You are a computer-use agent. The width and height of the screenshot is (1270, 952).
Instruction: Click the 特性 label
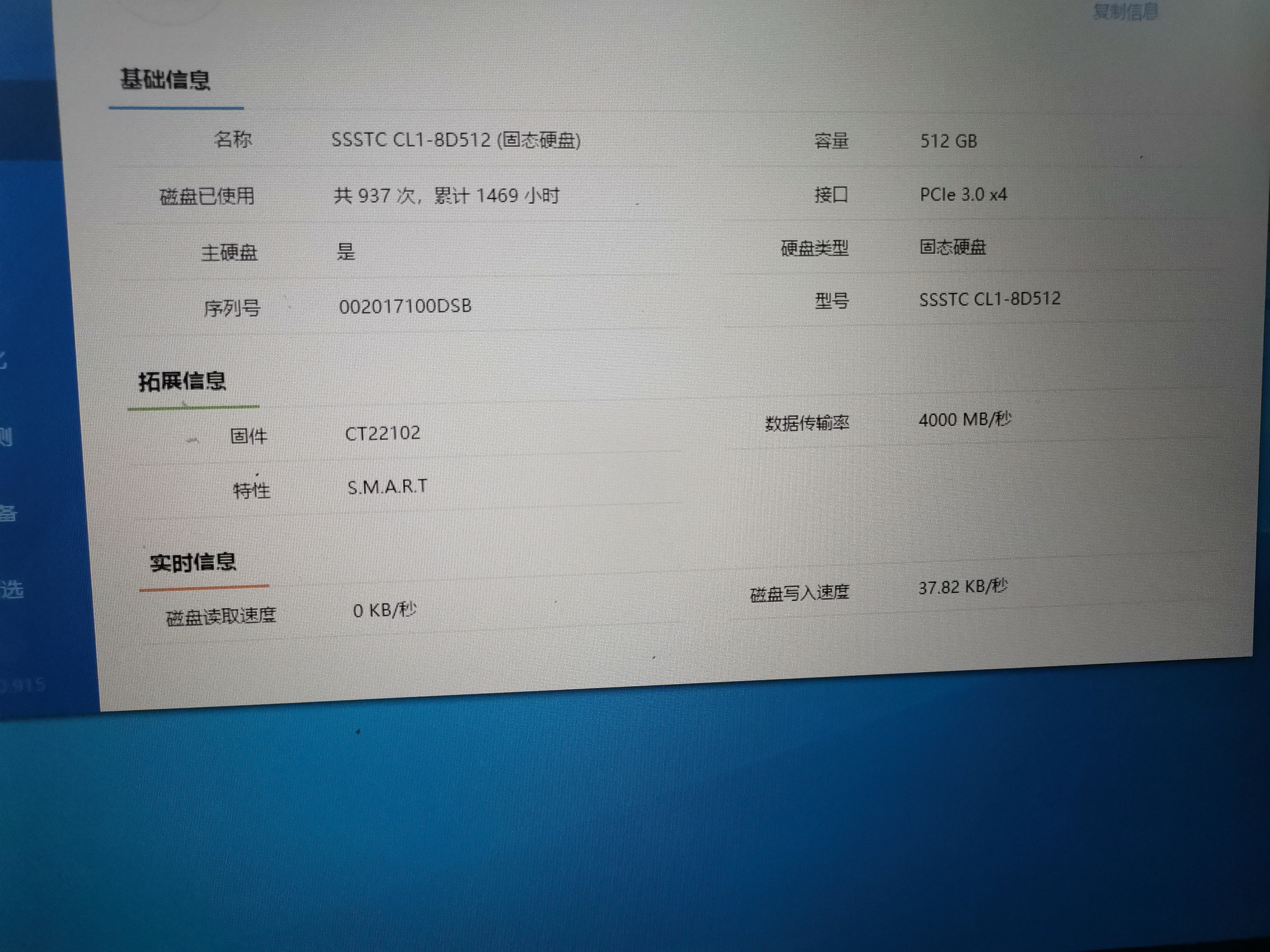251,491
